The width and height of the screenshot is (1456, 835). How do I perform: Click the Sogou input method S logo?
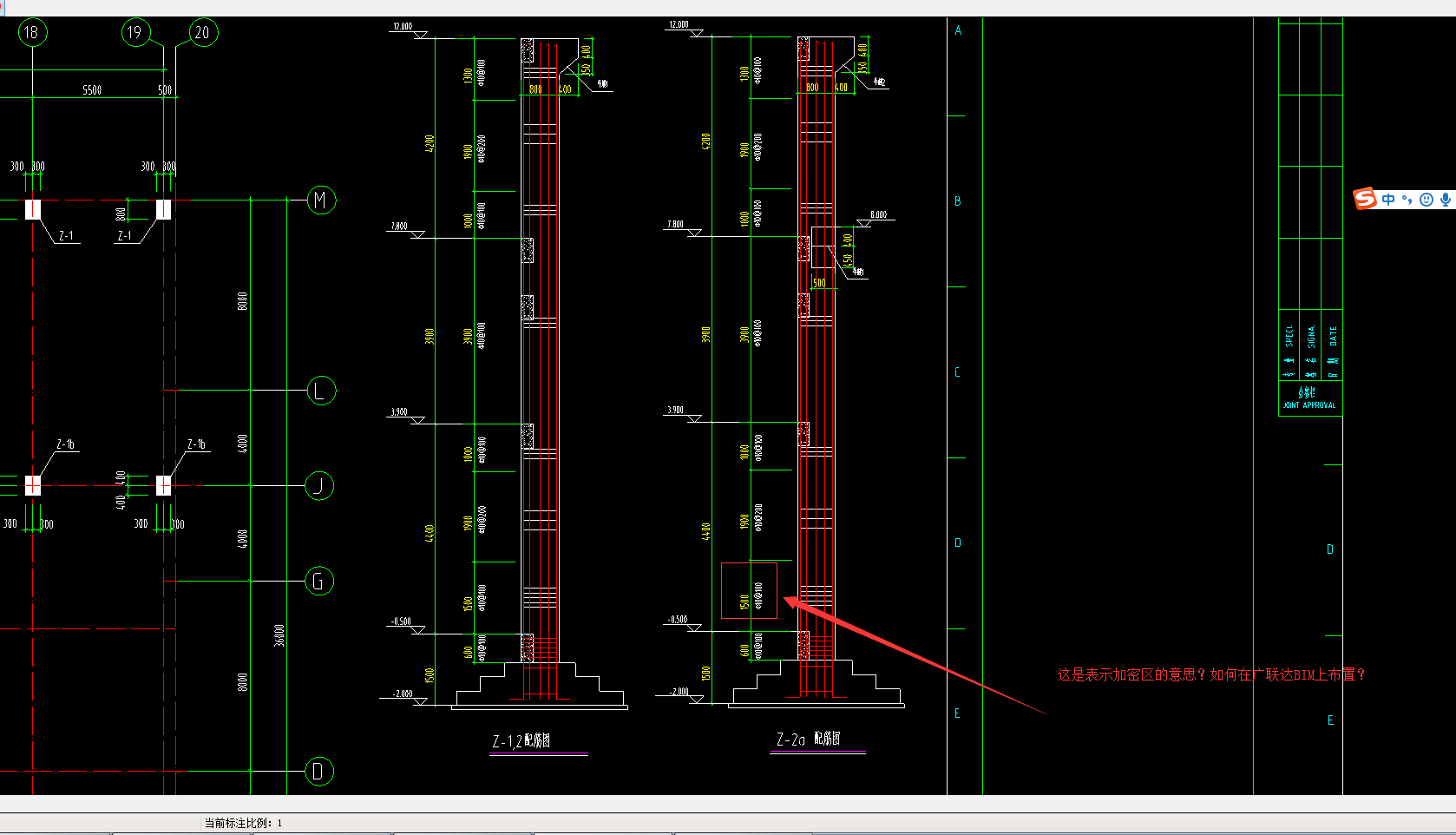(x=1366, y=199)
